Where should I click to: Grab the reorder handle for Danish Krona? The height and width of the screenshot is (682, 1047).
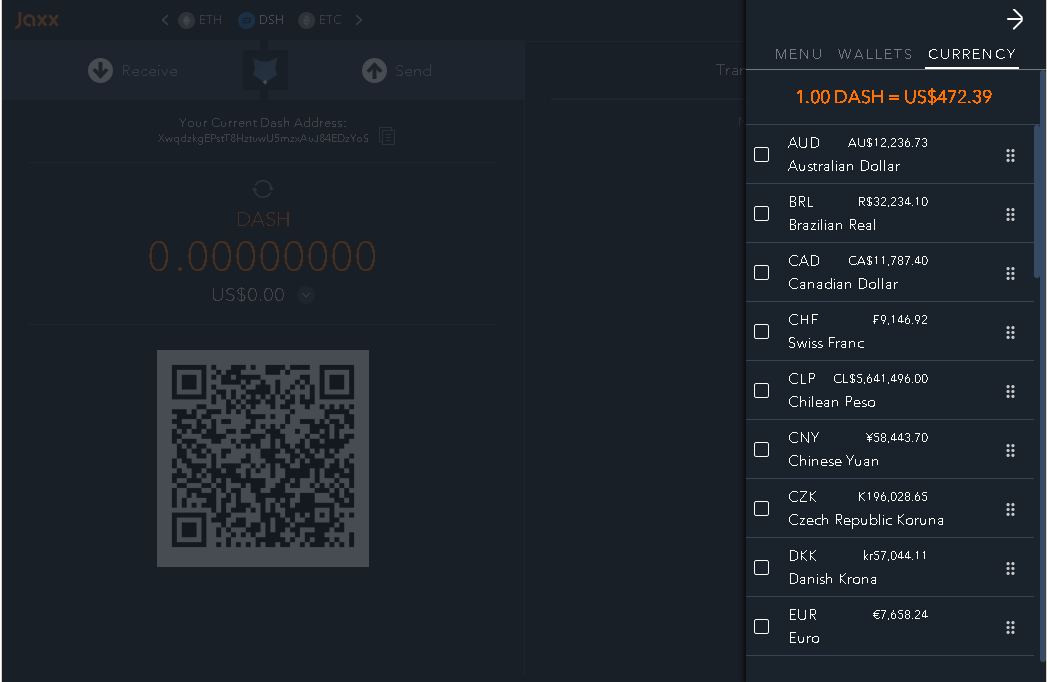[1010, 568]
